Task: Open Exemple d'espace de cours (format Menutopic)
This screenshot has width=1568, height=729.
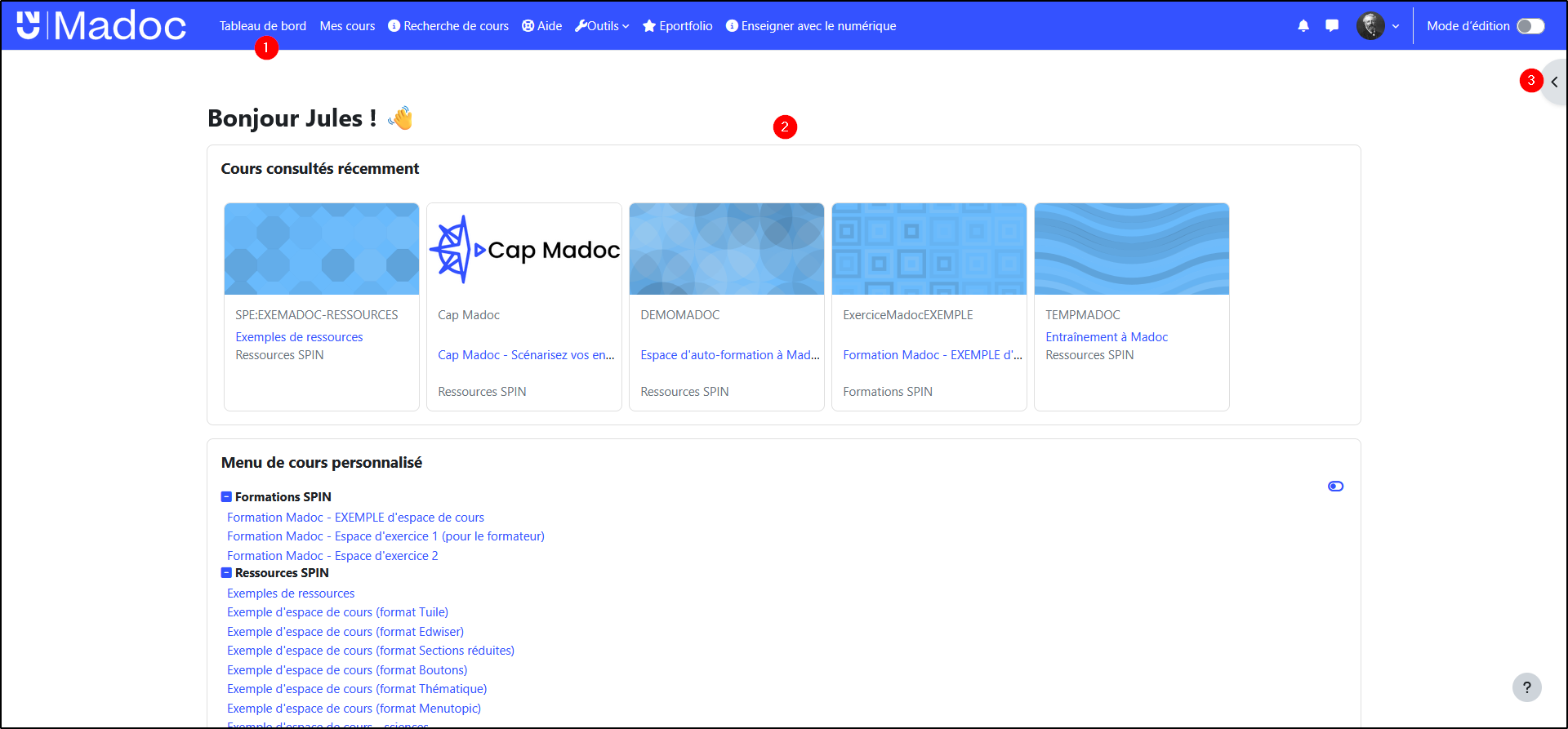Action: [x=354, y=709]
